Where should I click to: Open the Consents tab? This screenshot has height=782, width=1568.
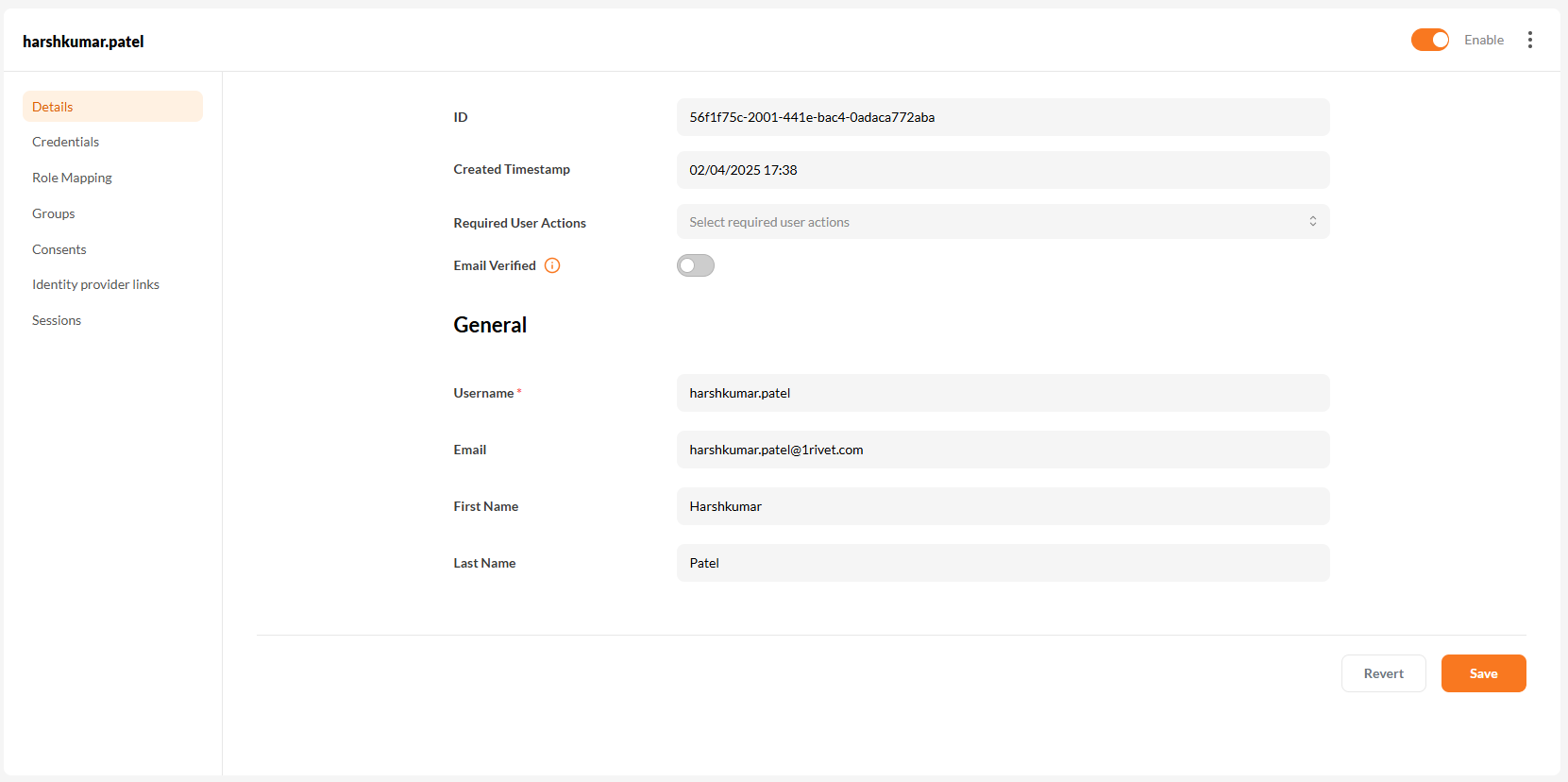pyautogui.click(x=59, y=249)
